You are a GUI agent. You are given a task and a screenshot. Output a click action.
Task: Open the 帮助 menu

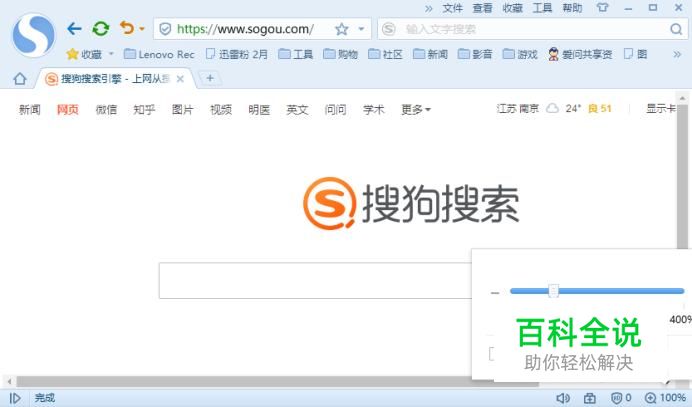point(572,8)
